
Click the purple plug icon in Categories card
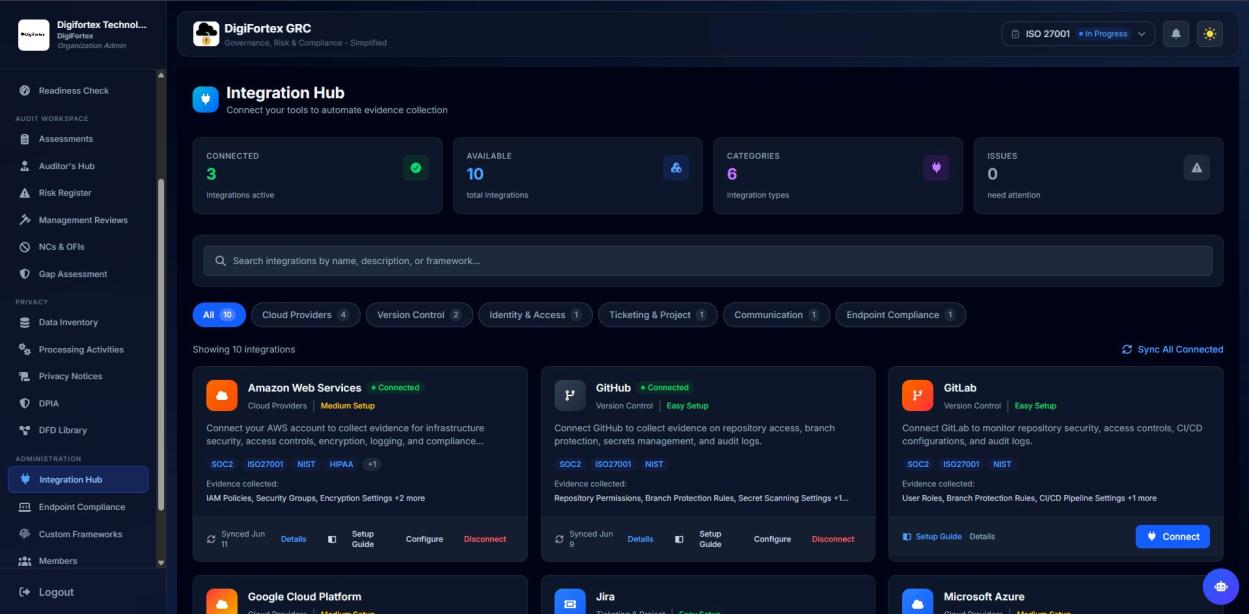[936, 168]
